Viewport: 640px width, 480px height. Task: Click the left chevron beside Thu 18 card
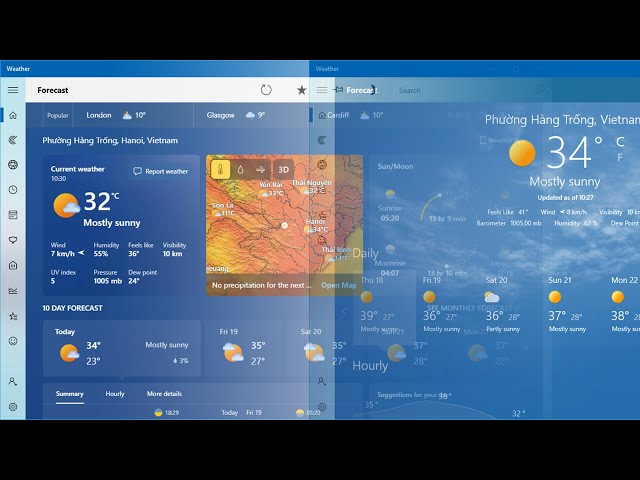click(344, 312)
